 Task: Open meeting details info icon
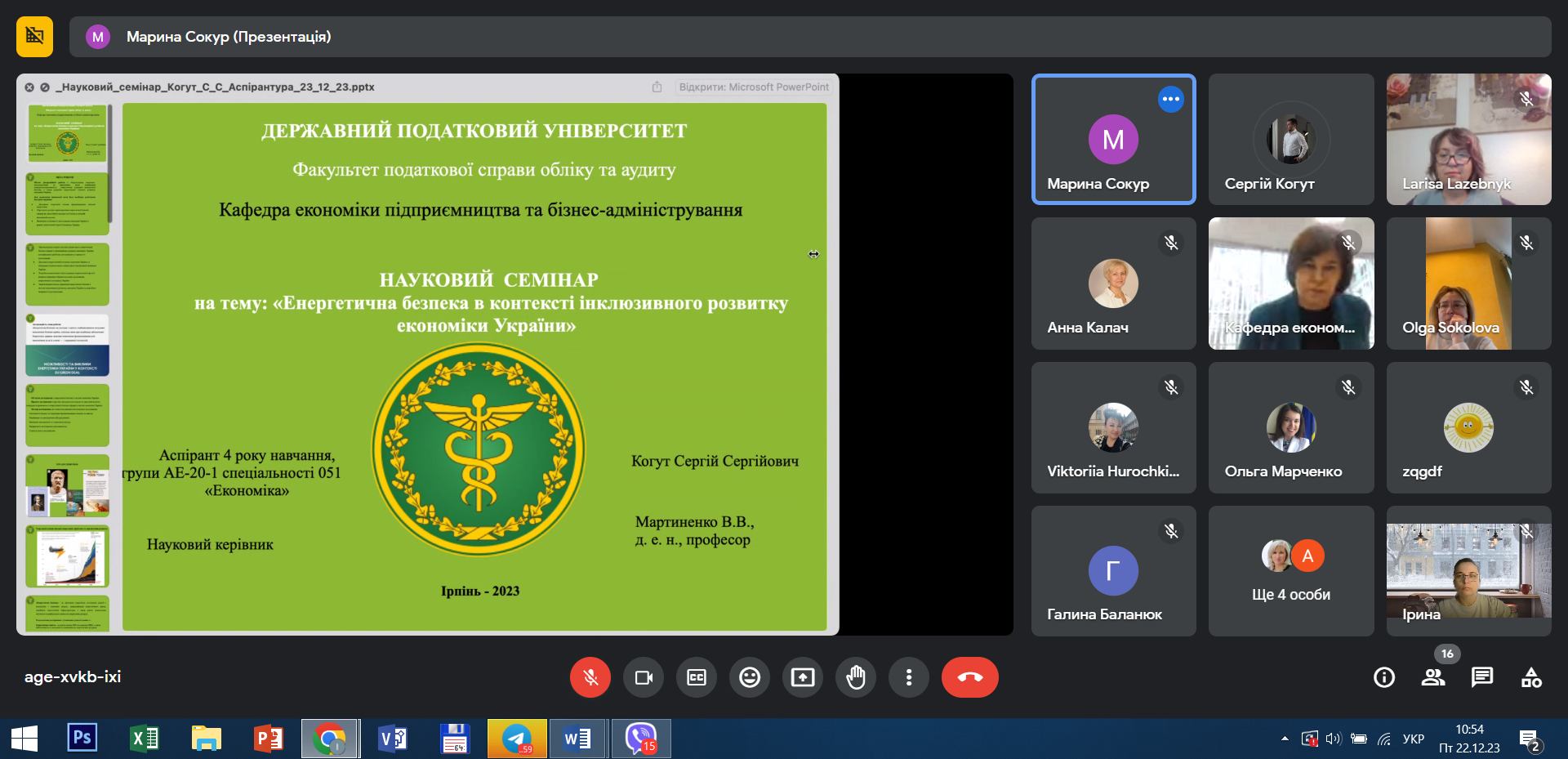pyautogui.click(x=1384, y=677)
